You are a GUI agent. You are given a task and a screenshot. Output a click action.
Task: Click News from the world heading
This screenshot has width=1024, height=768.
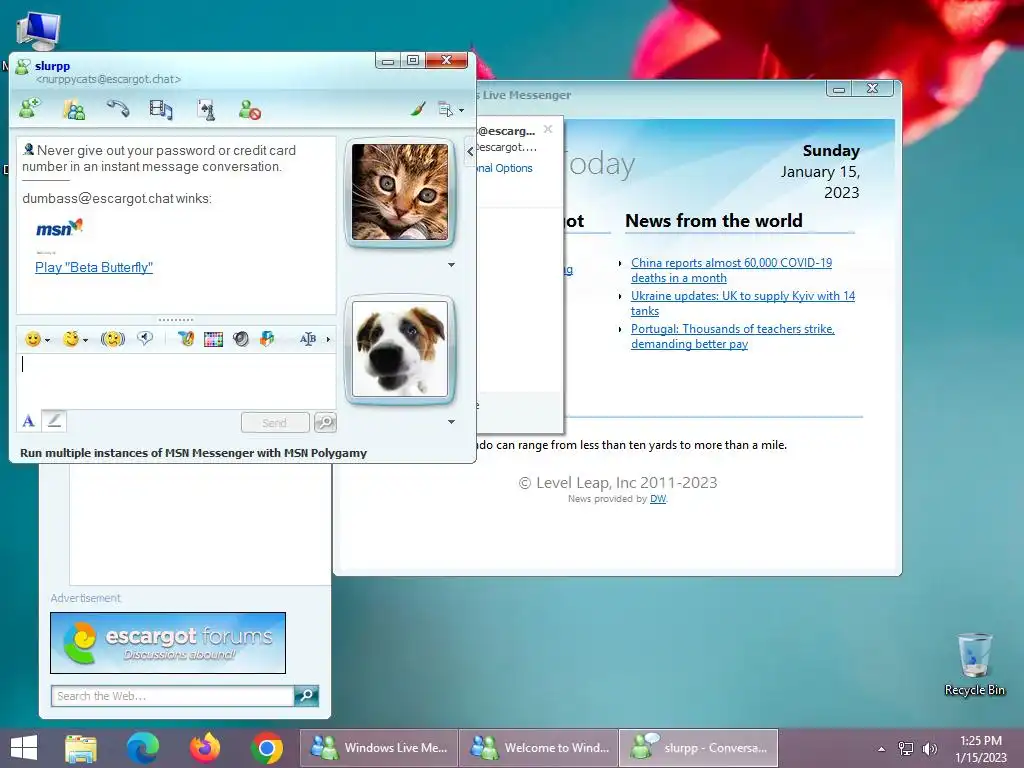714,221
